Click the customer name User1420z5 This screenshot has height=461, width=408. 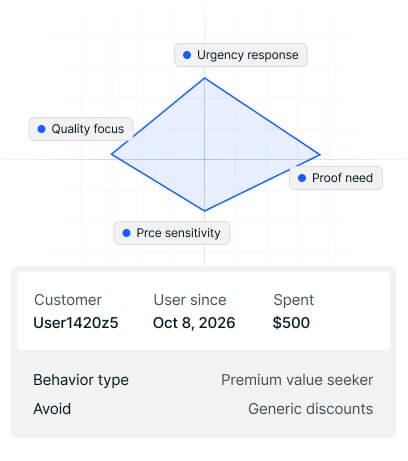[76, 323]
